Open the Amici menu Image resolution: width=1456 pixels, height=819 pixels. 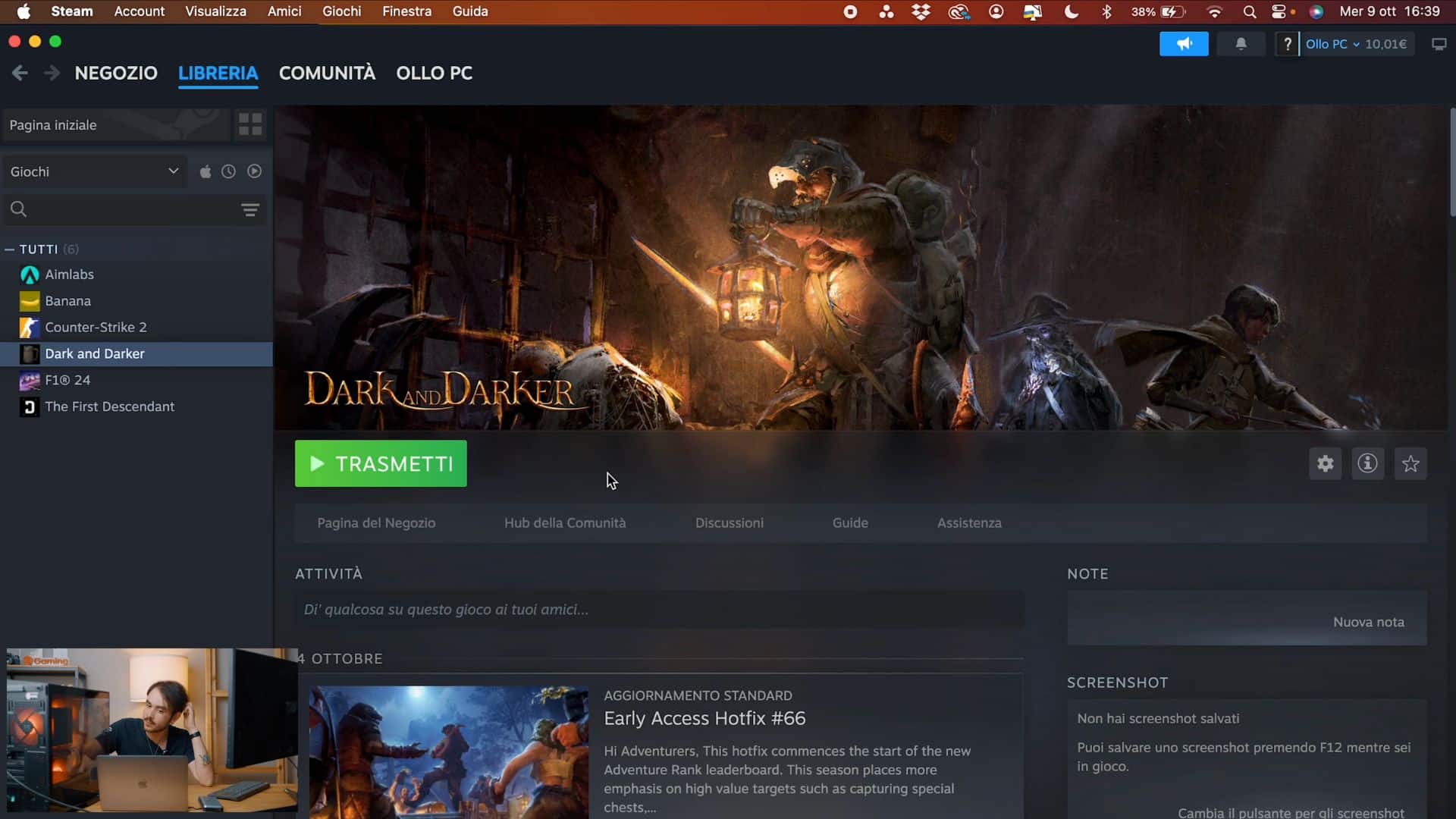(284, 11)
